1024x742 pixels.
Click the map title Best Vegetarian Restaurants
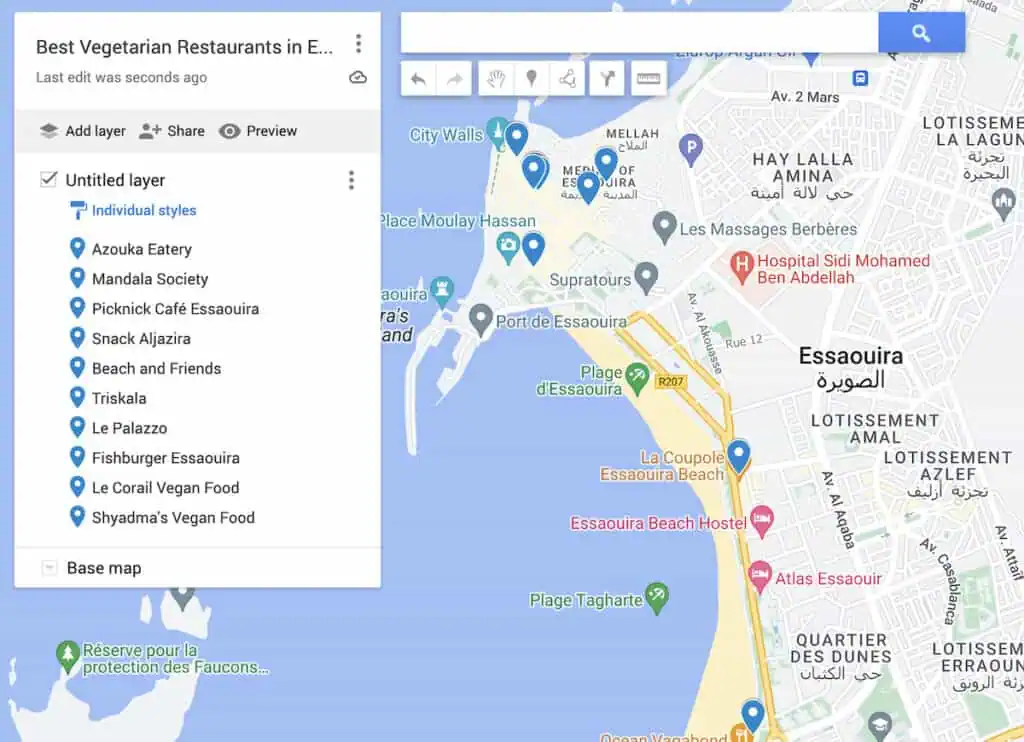point(185,47)
